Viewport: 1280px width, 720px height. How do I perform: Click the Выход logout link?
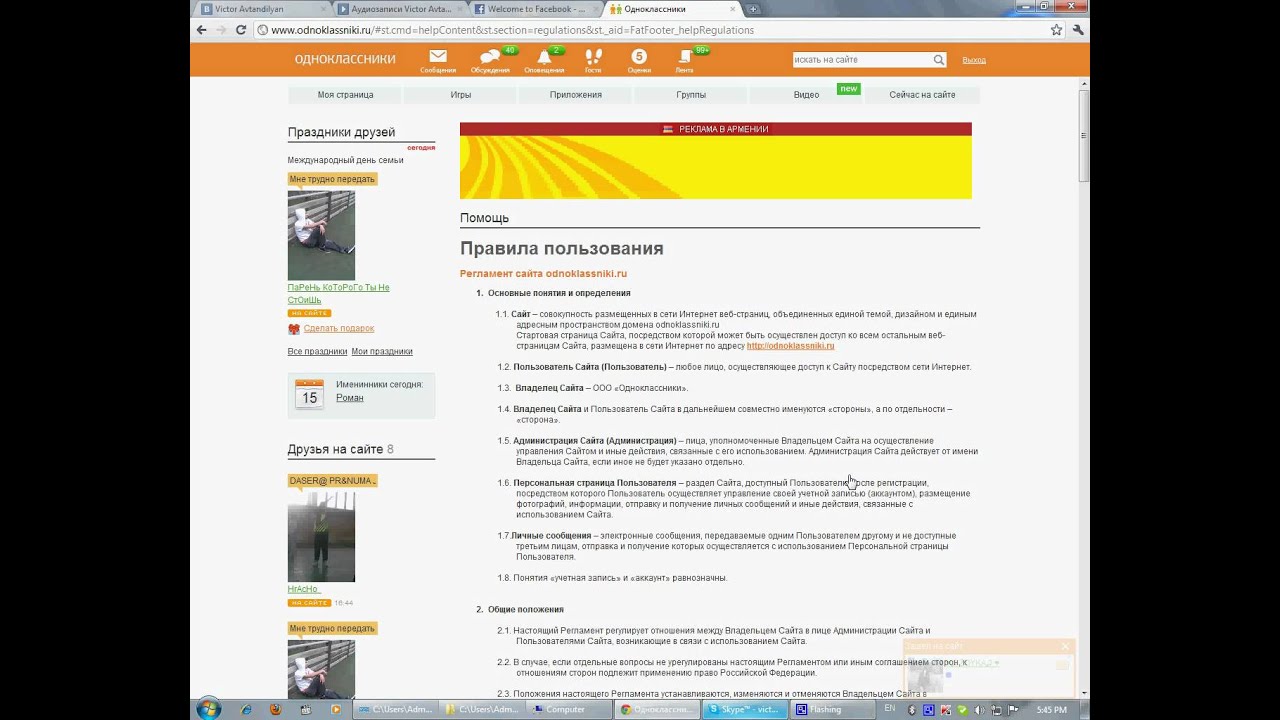click(974, 60)
